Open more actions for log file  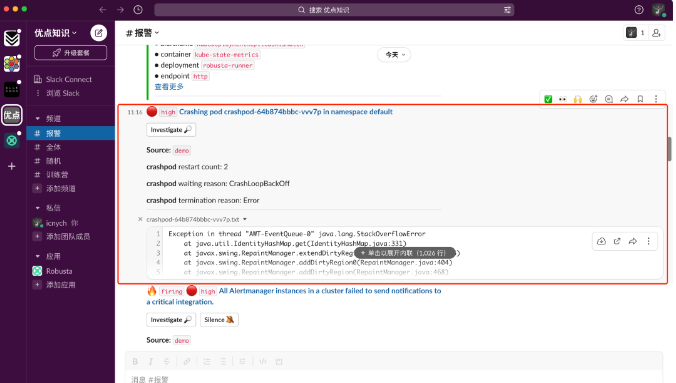[x=648, y=241]
